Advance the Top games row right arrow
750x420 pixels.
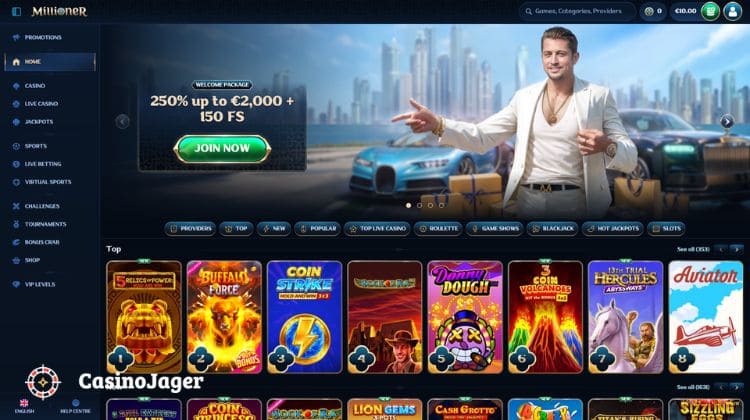click(x=737, y=249)
